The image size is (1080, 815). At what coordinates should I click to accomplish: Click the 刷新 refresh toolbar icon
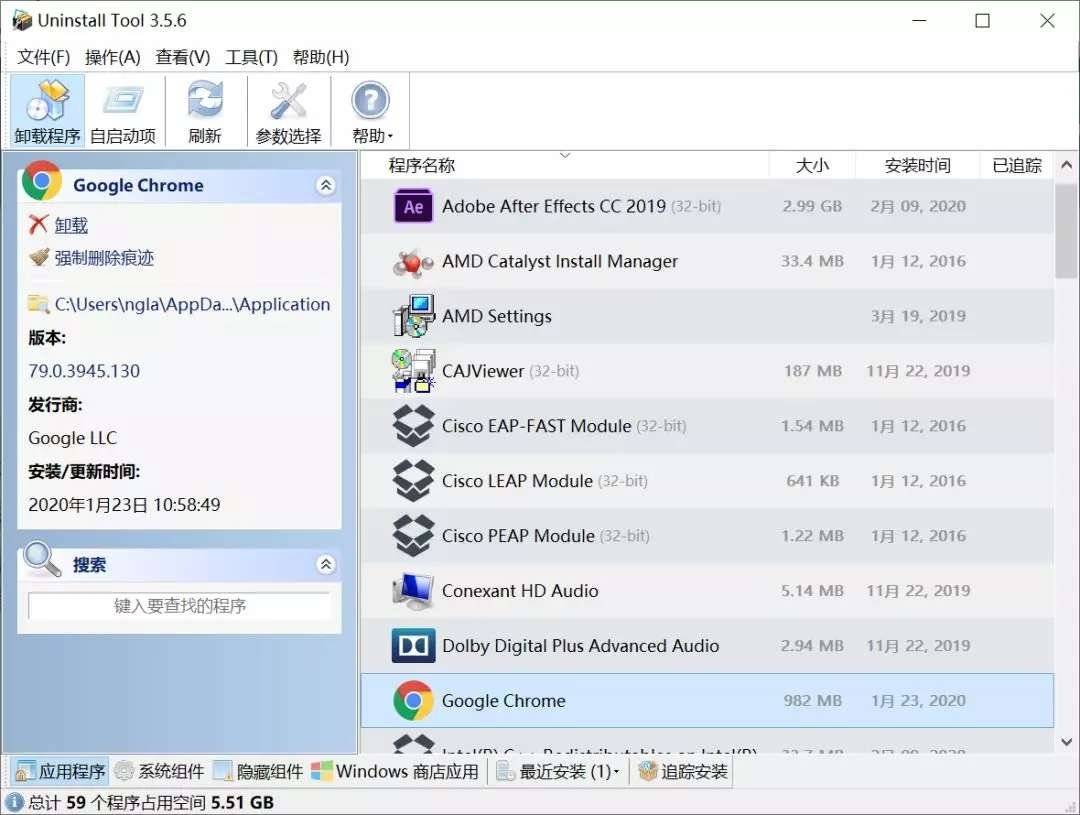click(x=205, y=110)
